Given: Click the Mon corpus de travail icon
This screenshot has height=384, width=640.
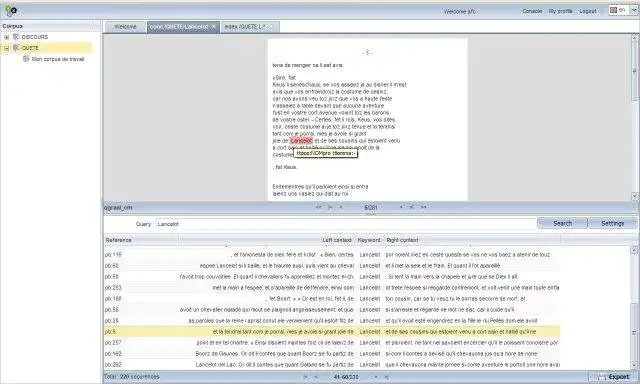Looking at the screenshot, I should (26, 59).
